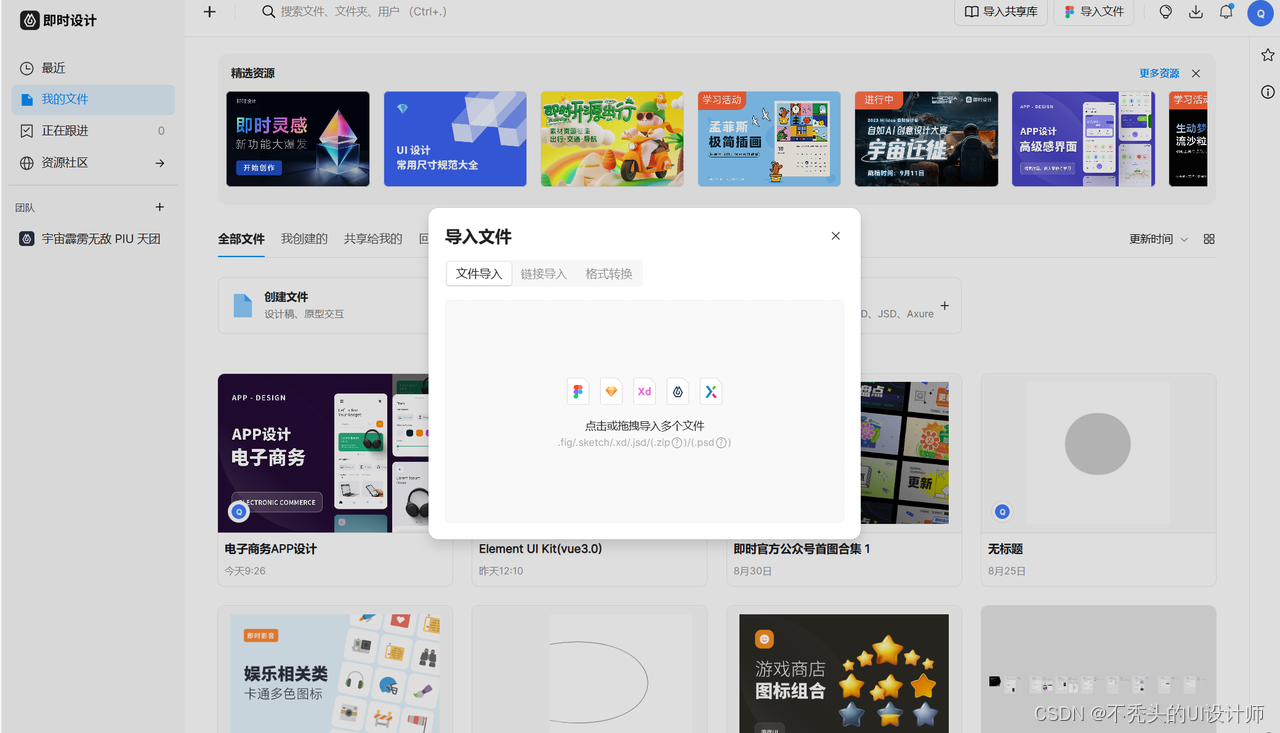Open 资源社区 in the sidebar

click(93, 163)
